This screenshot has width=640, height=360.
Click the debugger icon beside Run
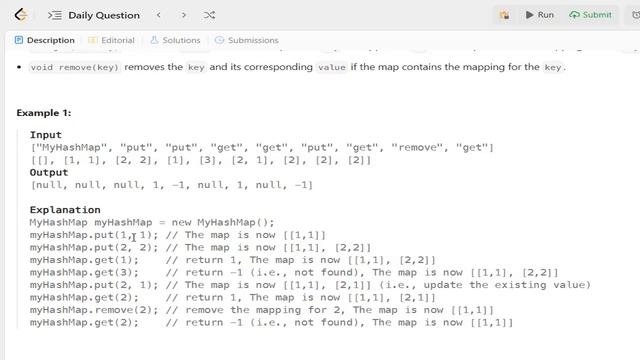(x=504, y=15)
